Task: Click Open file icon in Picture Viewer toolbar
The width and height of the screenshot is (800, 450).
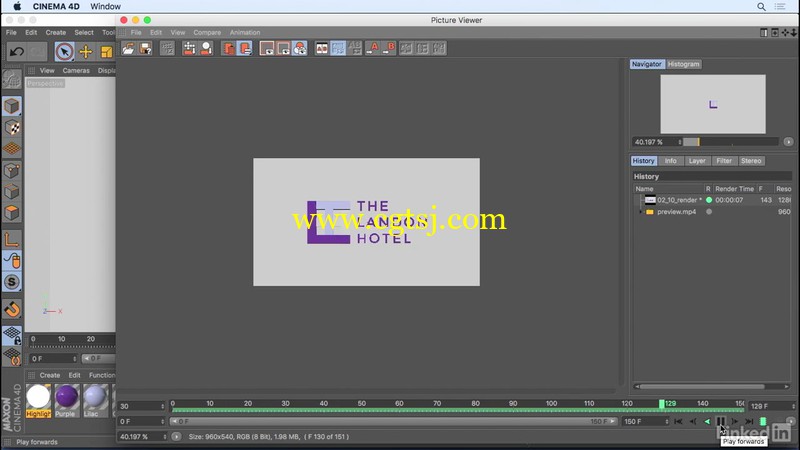Action: tap(128, 48)
